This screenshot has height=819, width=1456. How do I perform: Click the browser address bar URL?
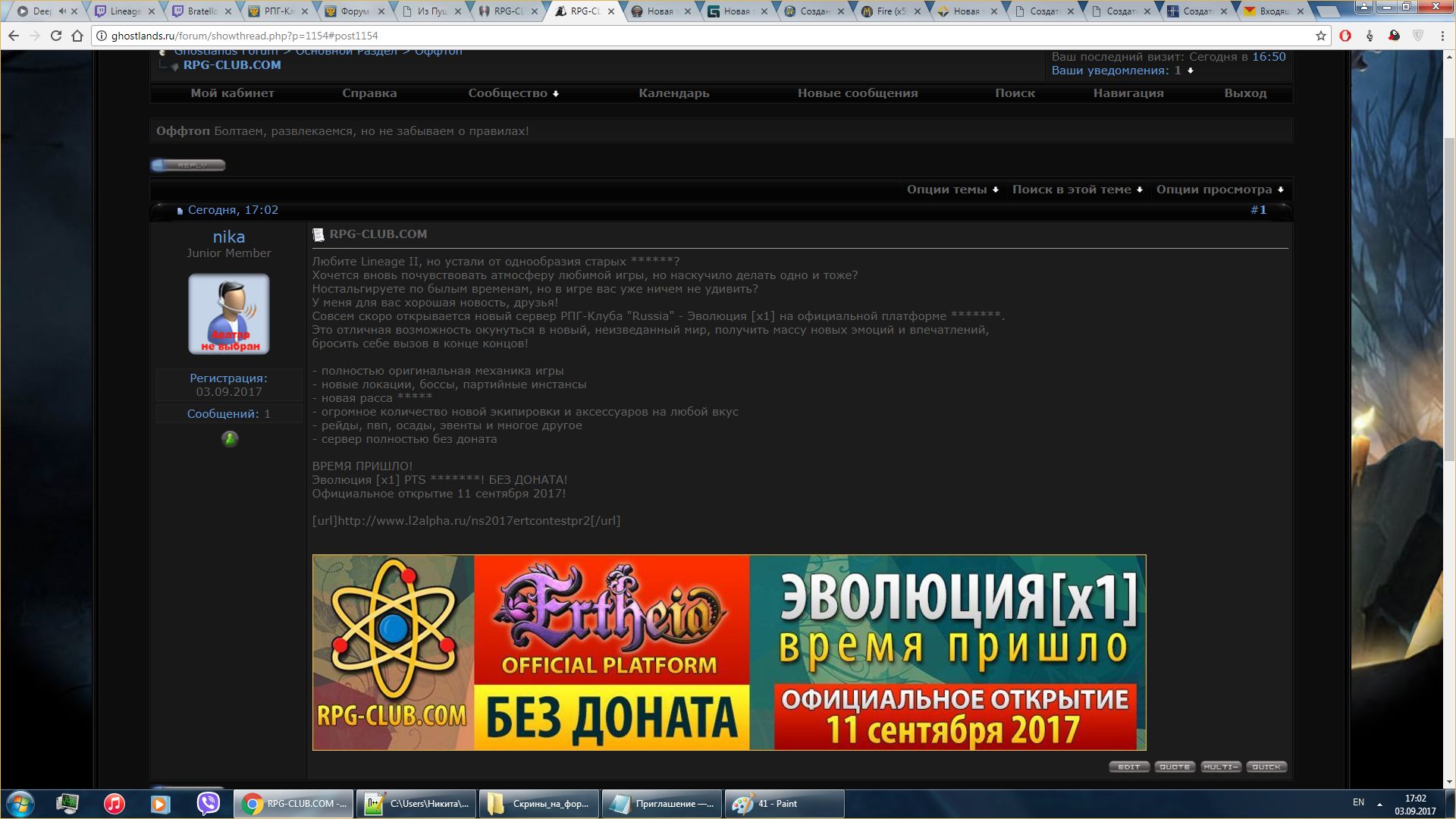[244, 36]
